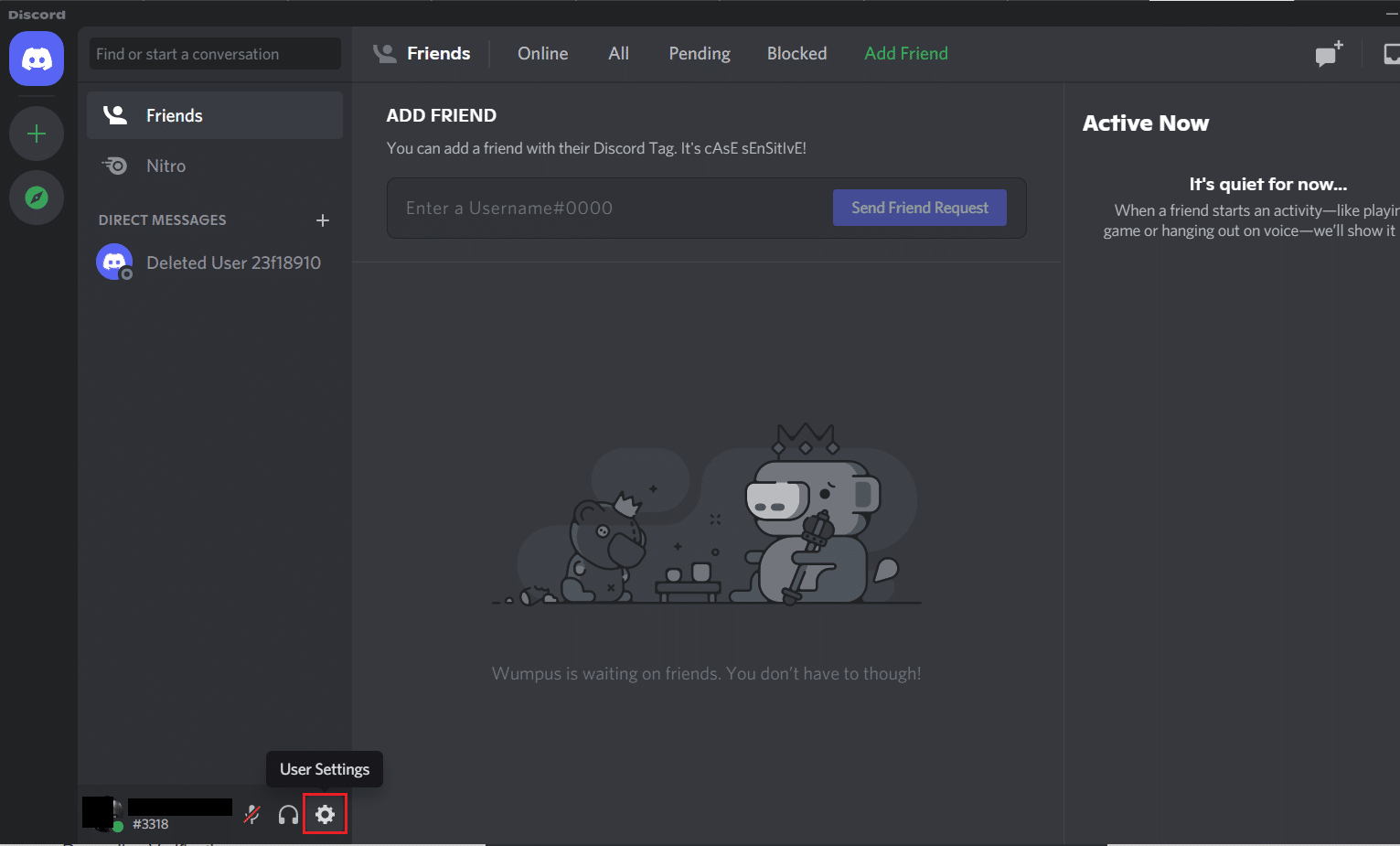This screenshot has width=1400, height=846.
Task: Select the Nitro rocket icon in sidebar
Action: click(115, 166)
